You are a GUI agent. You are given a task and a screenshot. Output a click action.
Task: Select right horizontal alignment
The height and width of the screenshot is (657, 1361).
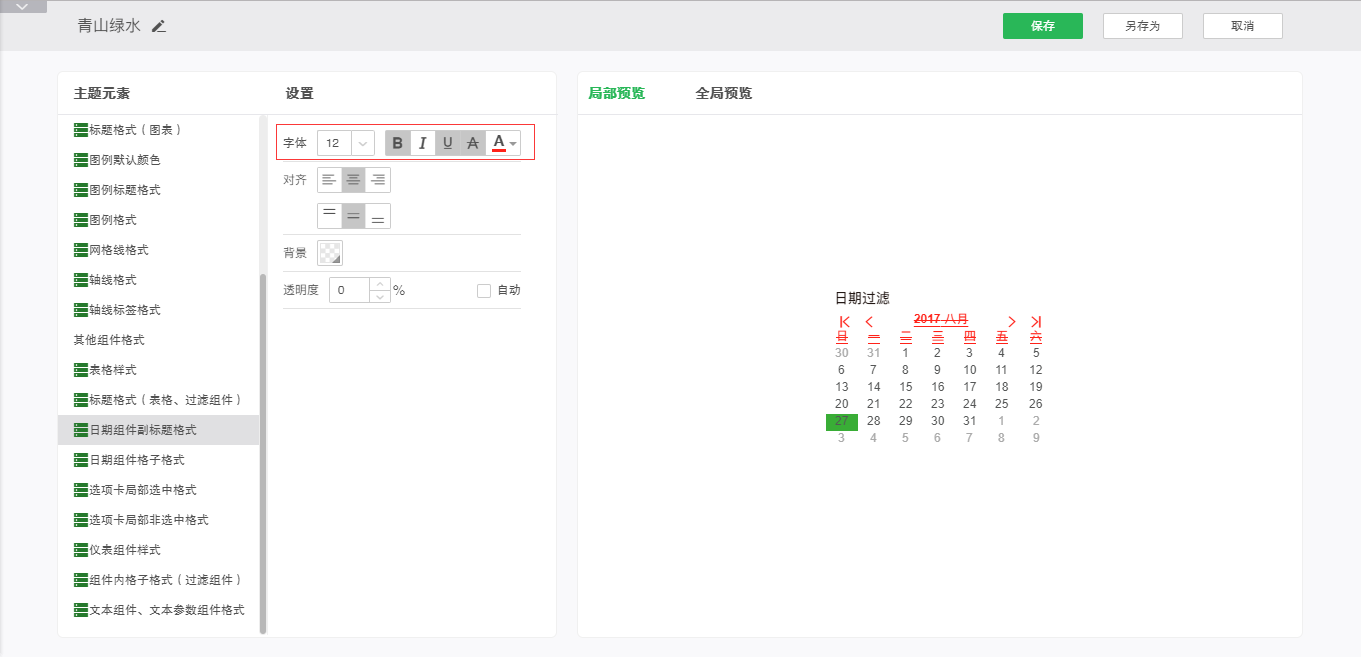click(378, 180)
